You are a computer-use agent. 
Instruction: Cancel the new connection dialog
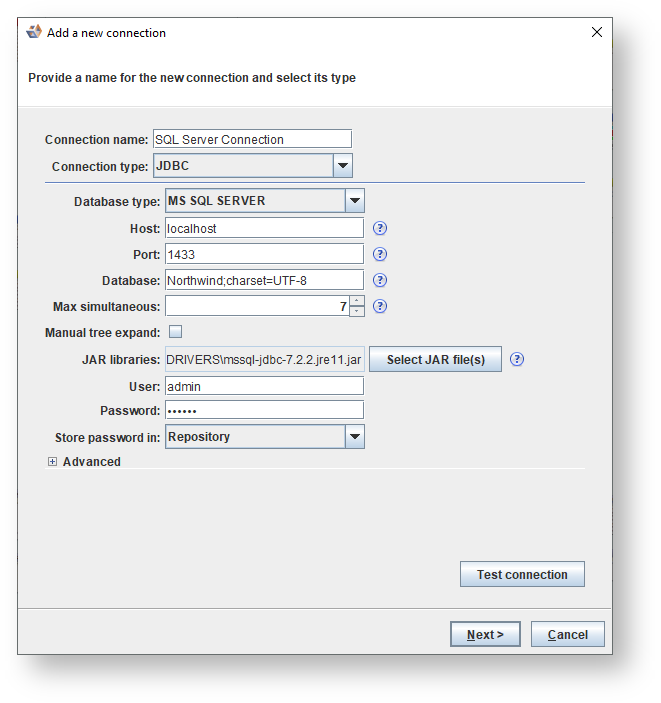567,634
